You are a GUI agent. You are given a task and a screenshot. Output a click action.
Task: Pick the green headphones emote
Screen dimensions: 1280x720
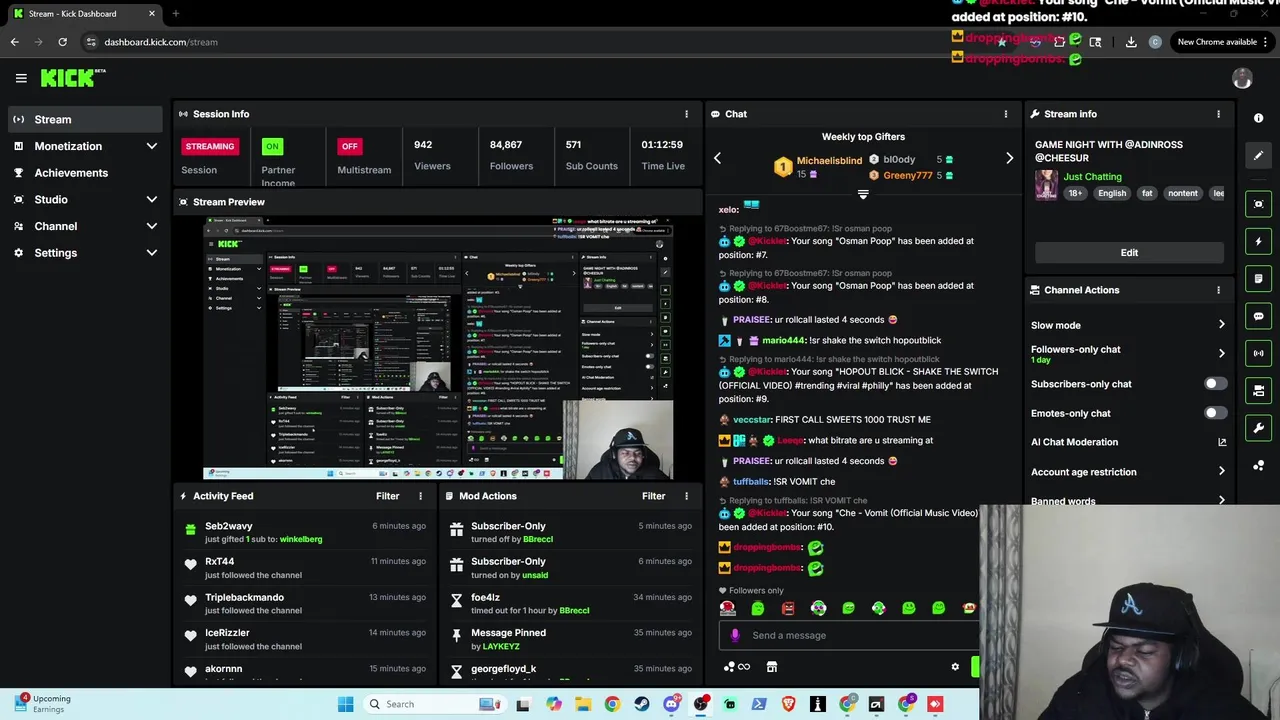[818, 608]
